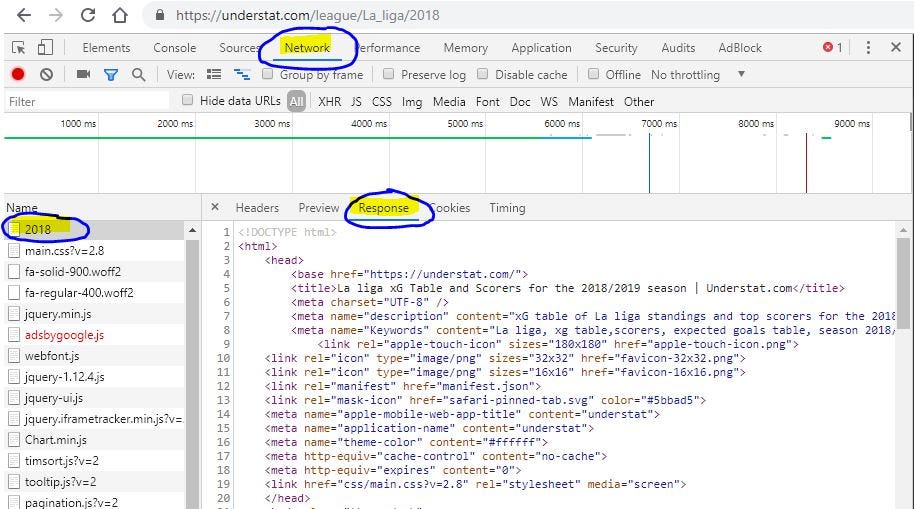Open the Elements panel tab

[106, 48]
